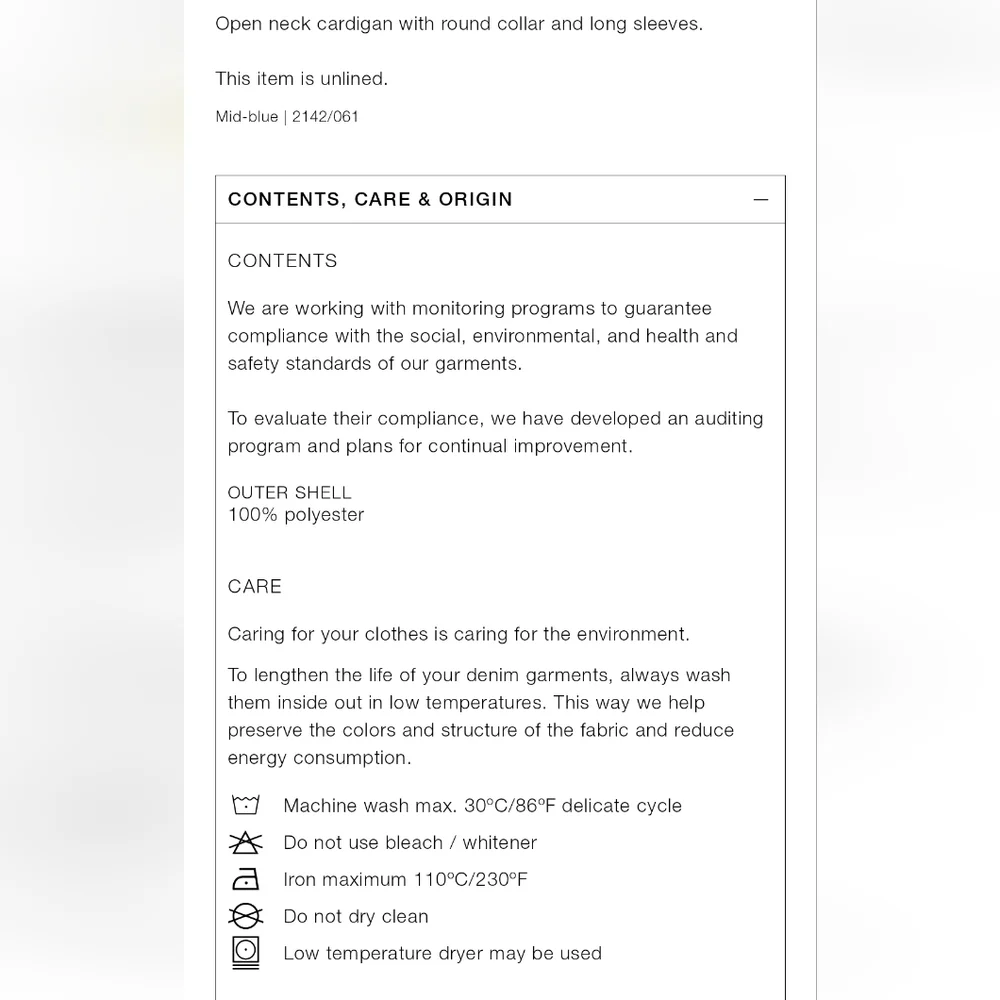Viewport: 1000px width, 1000px height.
Task: Click the do not bleach triangle icon
Action: [x=246, y=842]
